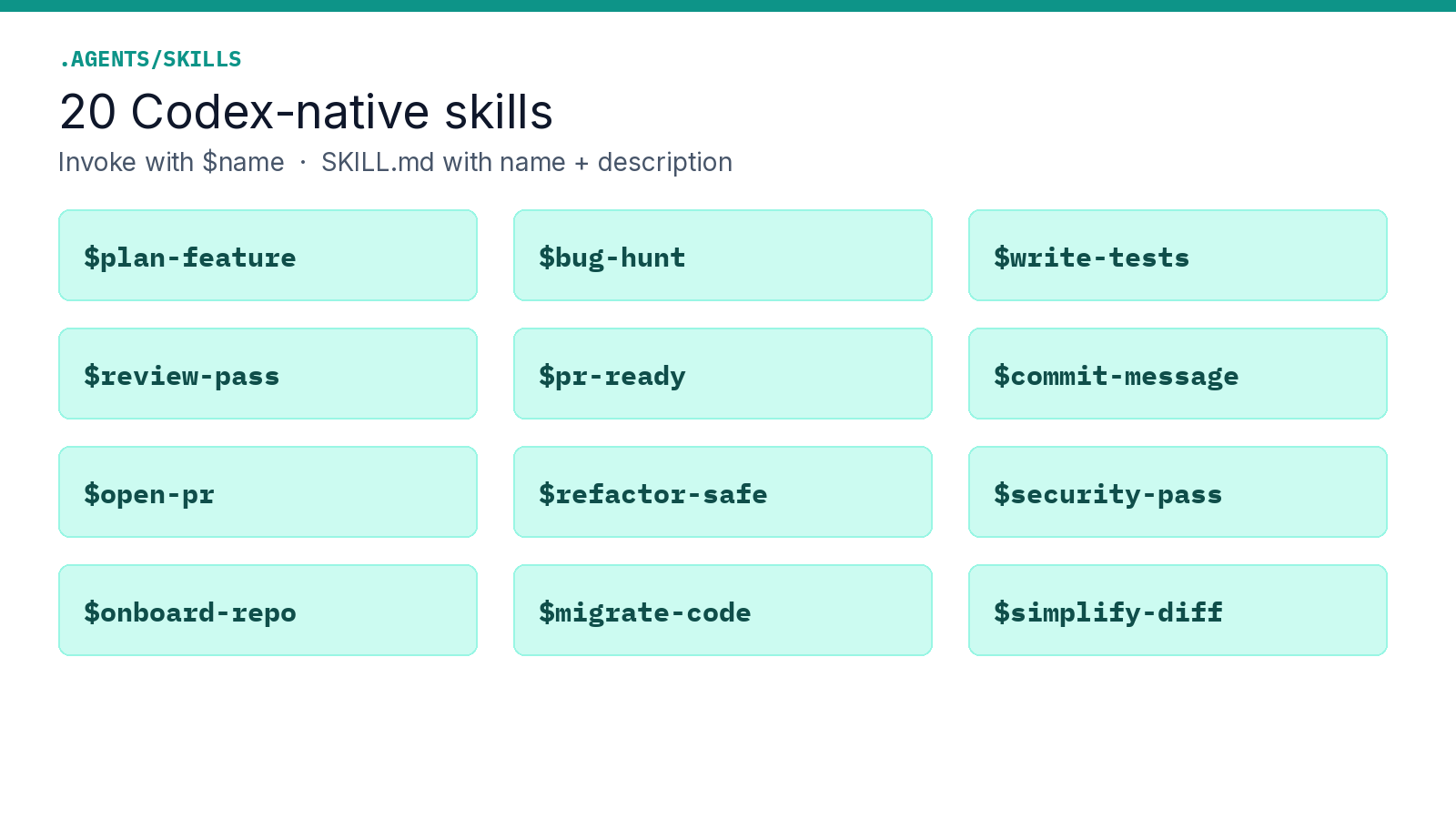The height and width of the screenshot is (819, 1456).
Task: Click the $security-pass skill card
Action: 1178,492
